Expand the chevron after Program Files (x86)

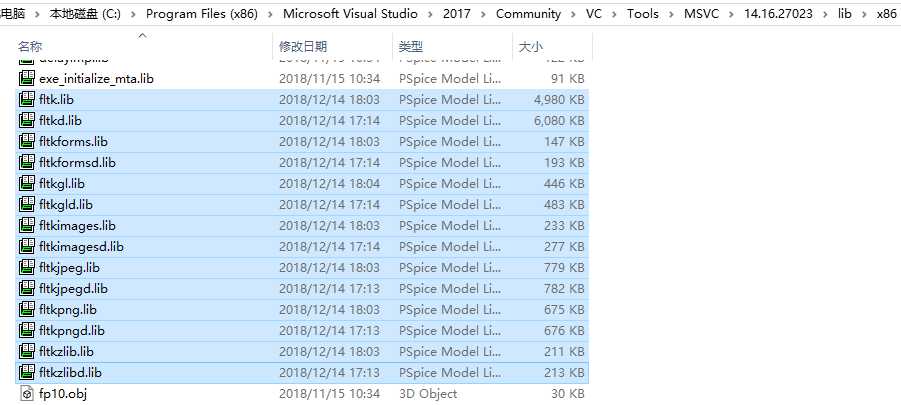(x=270, y=14)
